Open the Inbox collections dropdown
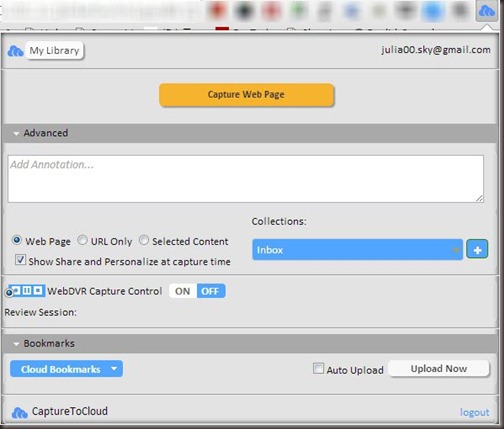Screen dimensions: 504x429 [357, 249]
